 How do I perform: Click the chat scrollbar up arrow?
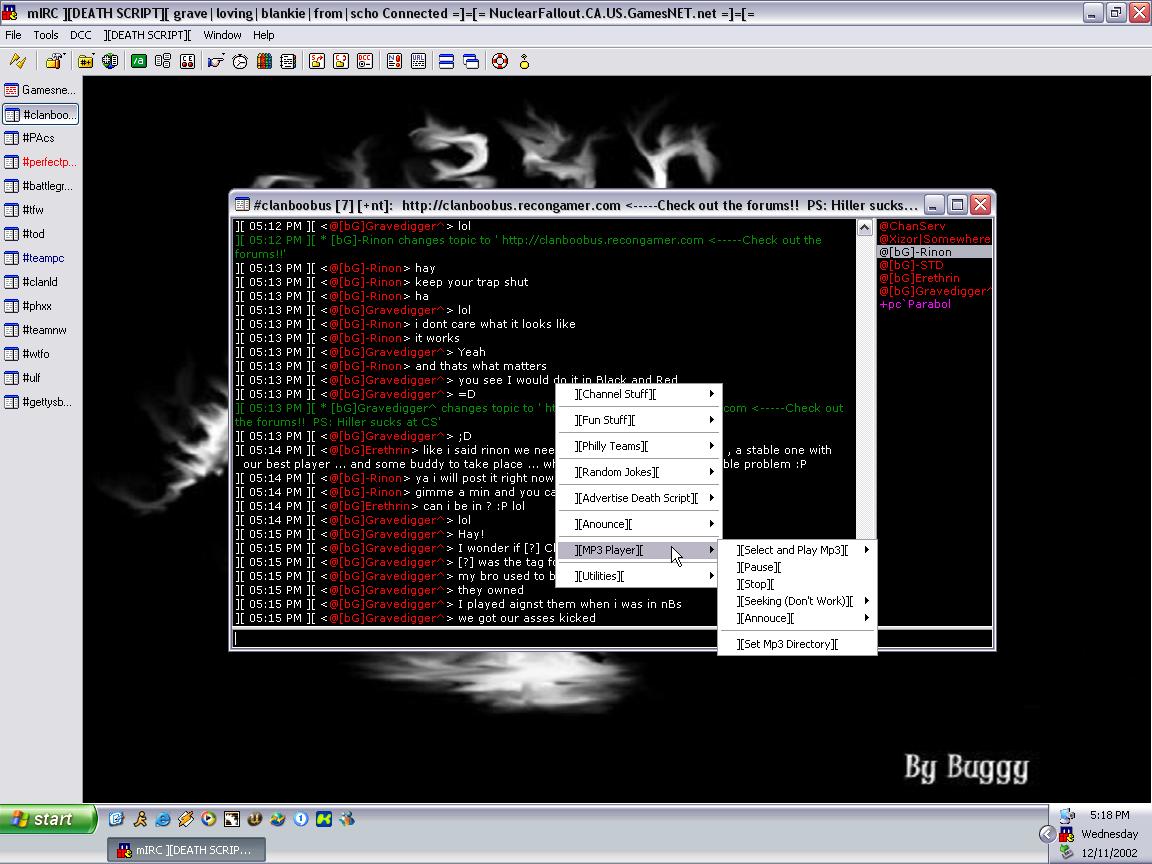coord(865,228)
